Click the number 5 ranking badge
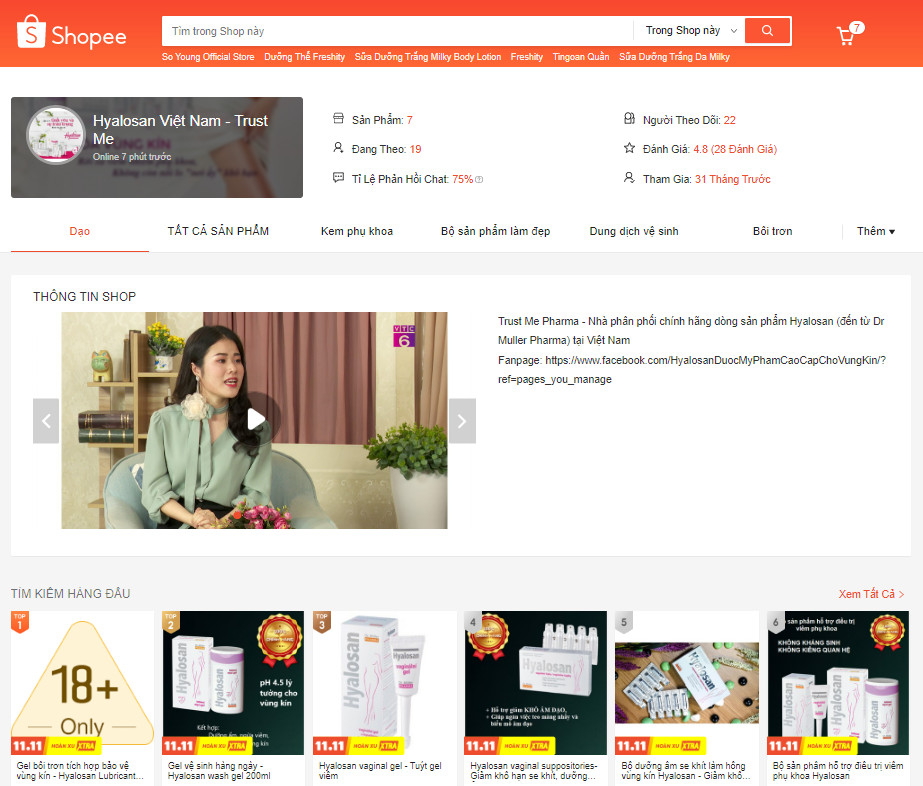This screenshot has width=923, height=786. [x=624, y=622]
